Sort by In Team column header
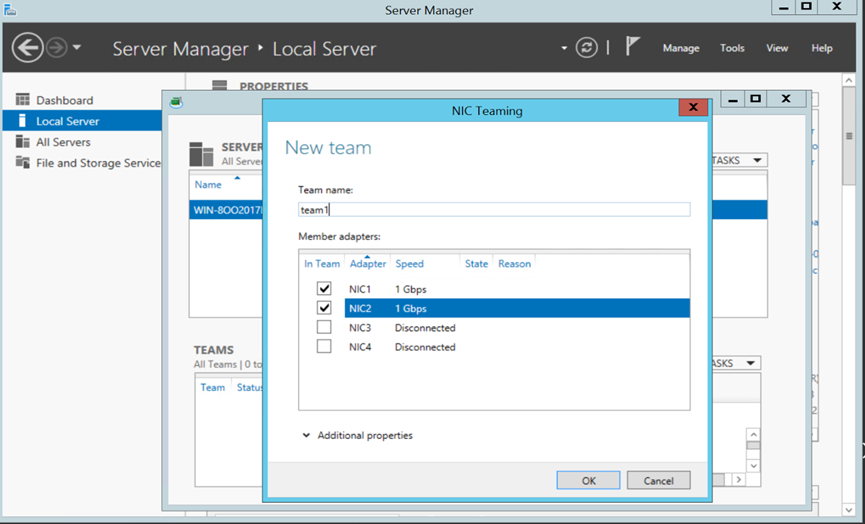Viewport: 865px width, 524px height. click(322, 264)
